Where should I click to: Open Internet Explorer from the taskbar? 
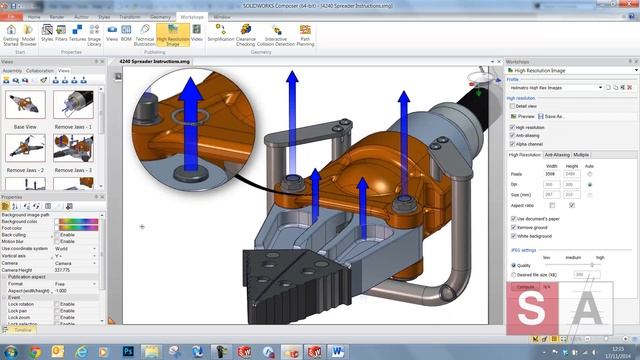[x=81, y=351]
